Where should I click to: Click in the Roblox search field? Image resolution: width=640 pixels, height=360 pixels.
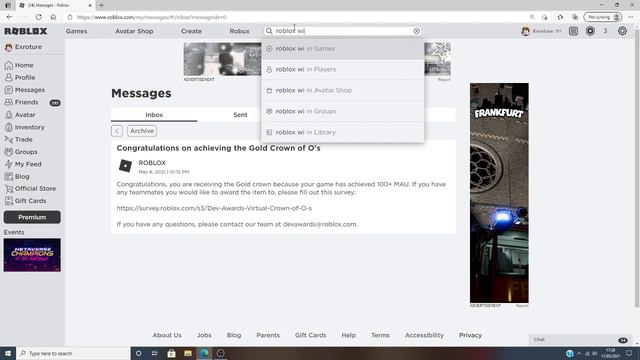342,31
